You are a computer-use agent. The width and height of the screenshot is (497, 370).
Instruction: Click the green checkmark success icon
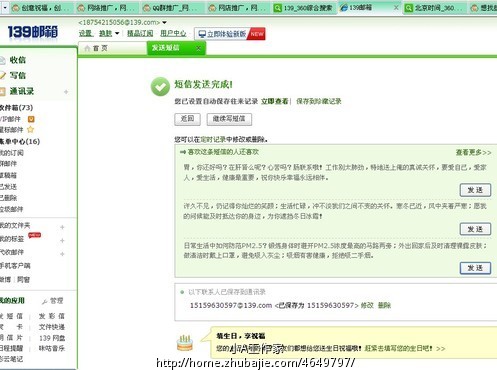[160, 87]
